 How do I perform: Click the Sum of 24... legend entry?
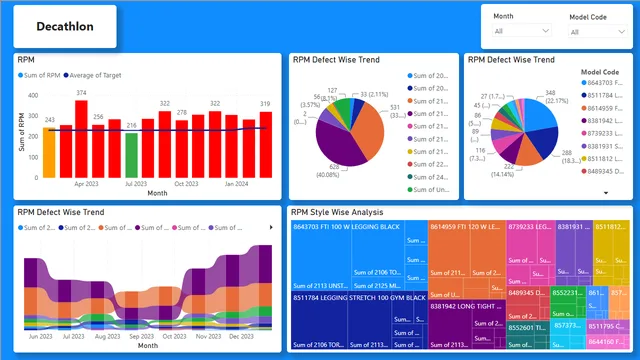[428, 177]
